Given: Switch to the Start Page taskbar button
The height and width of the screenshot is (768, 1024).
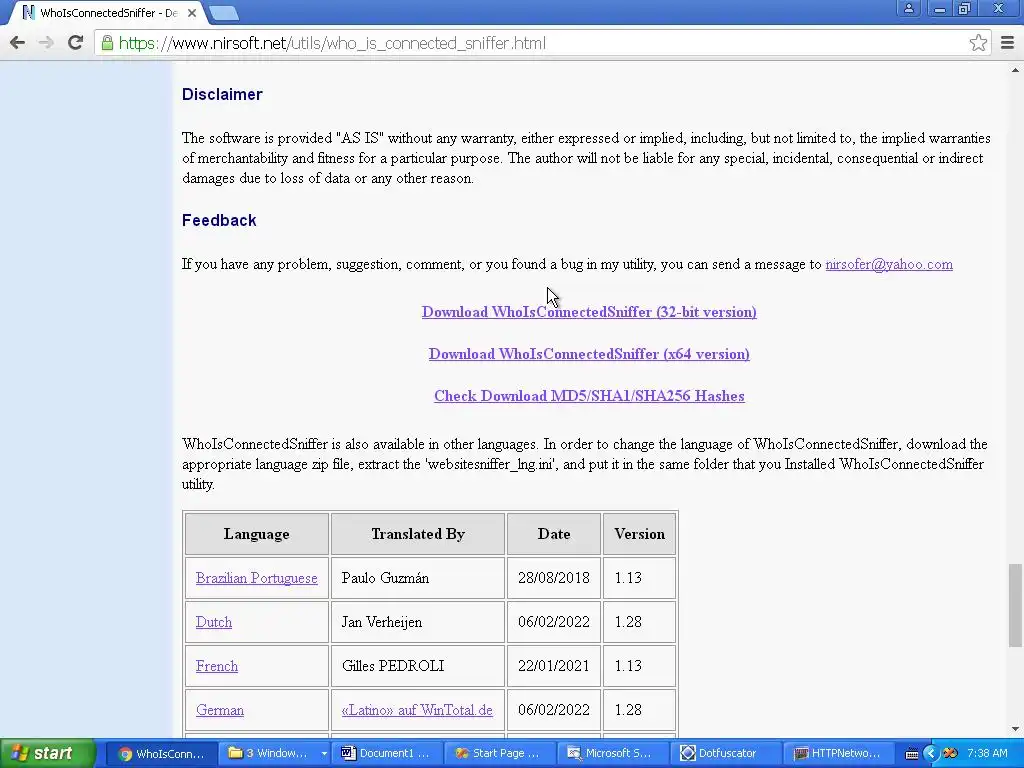Looking at the screenshot, I should pos(499,754).
